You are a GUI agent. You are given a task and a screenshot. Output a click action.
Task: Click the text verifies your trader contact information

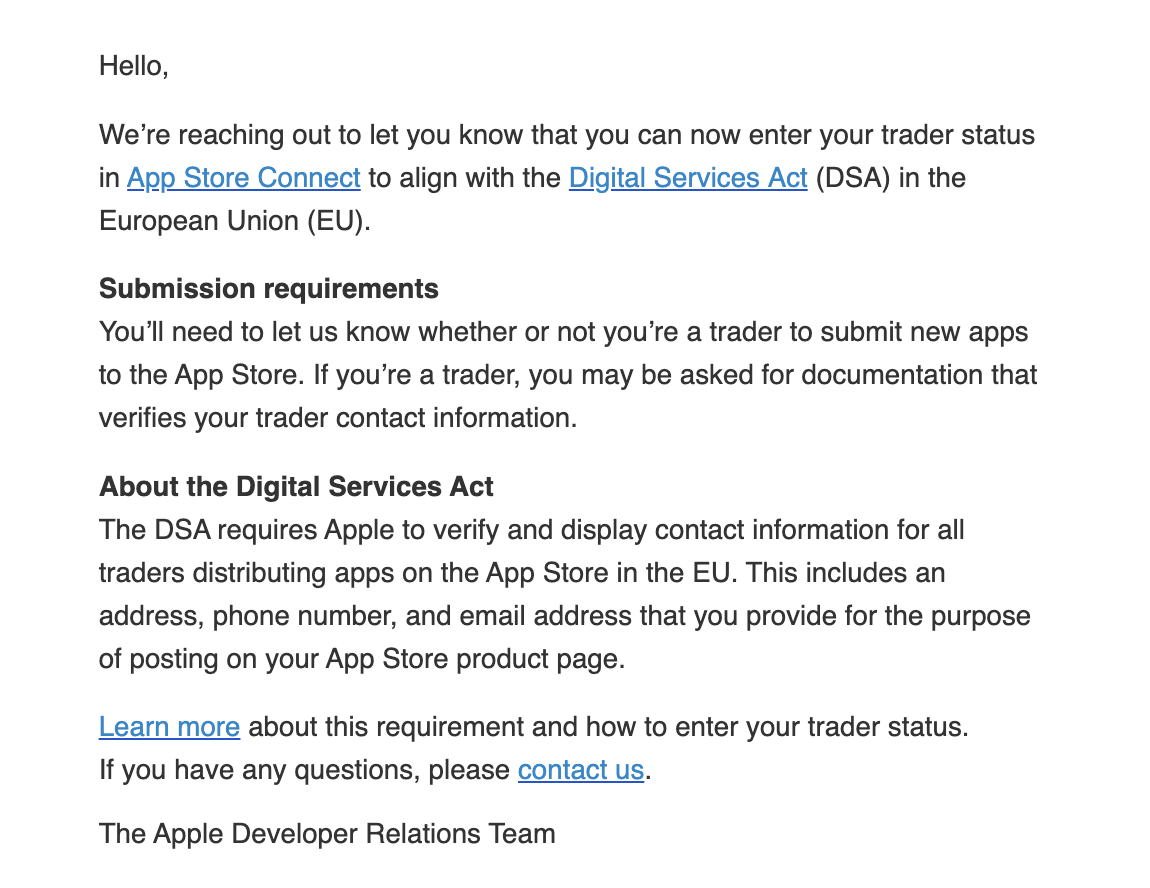338,418
